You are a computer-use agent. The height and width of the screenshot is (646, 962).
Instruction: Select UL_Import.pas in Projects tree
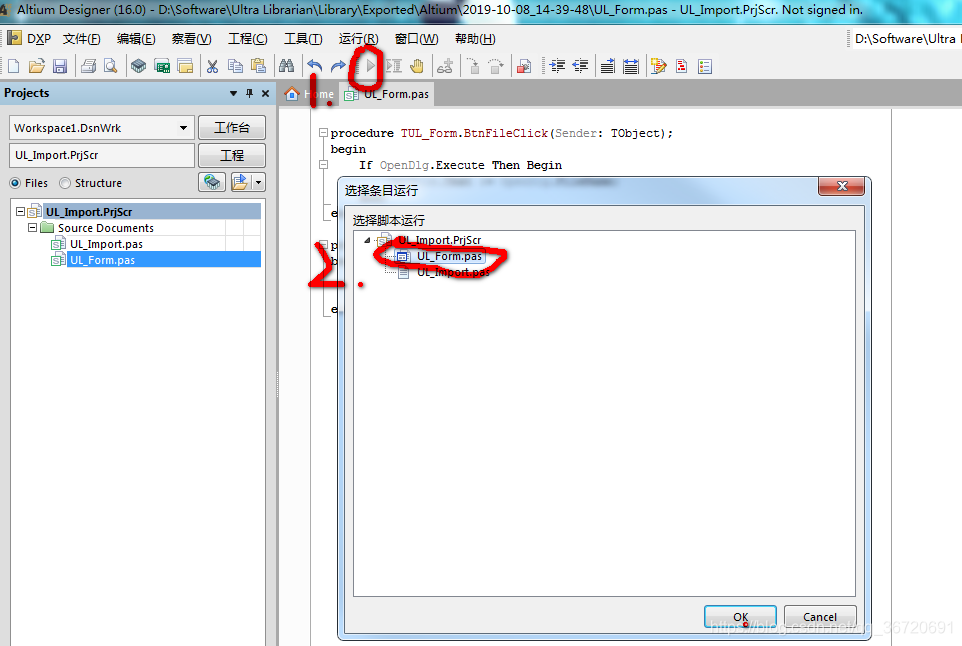pos(106,244)
